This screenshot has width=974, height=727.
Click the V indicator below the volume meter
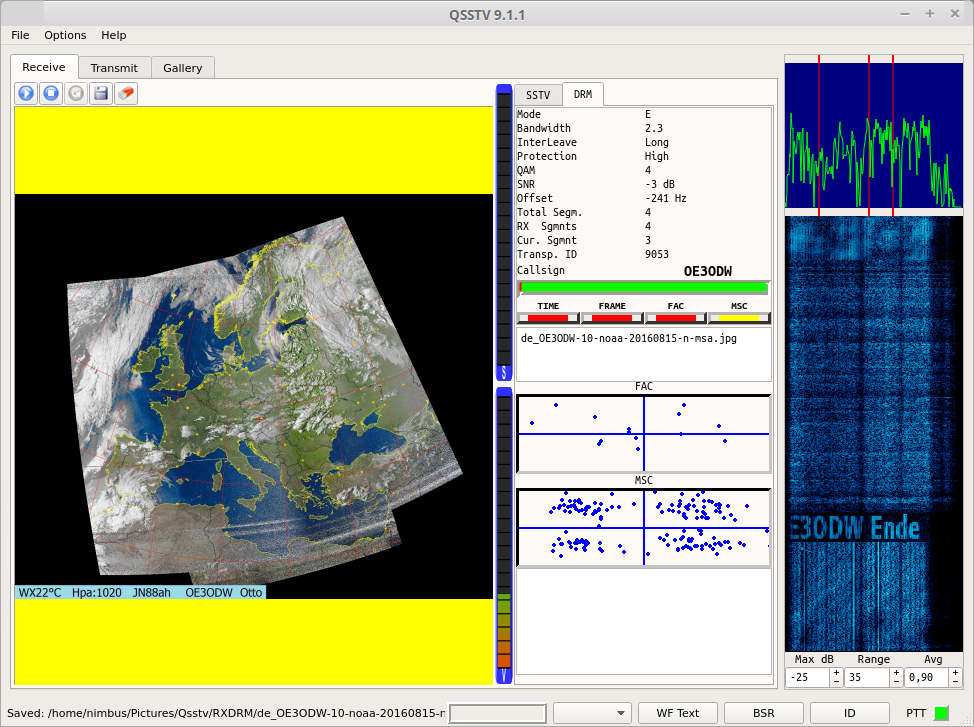[x=504, y=676]
